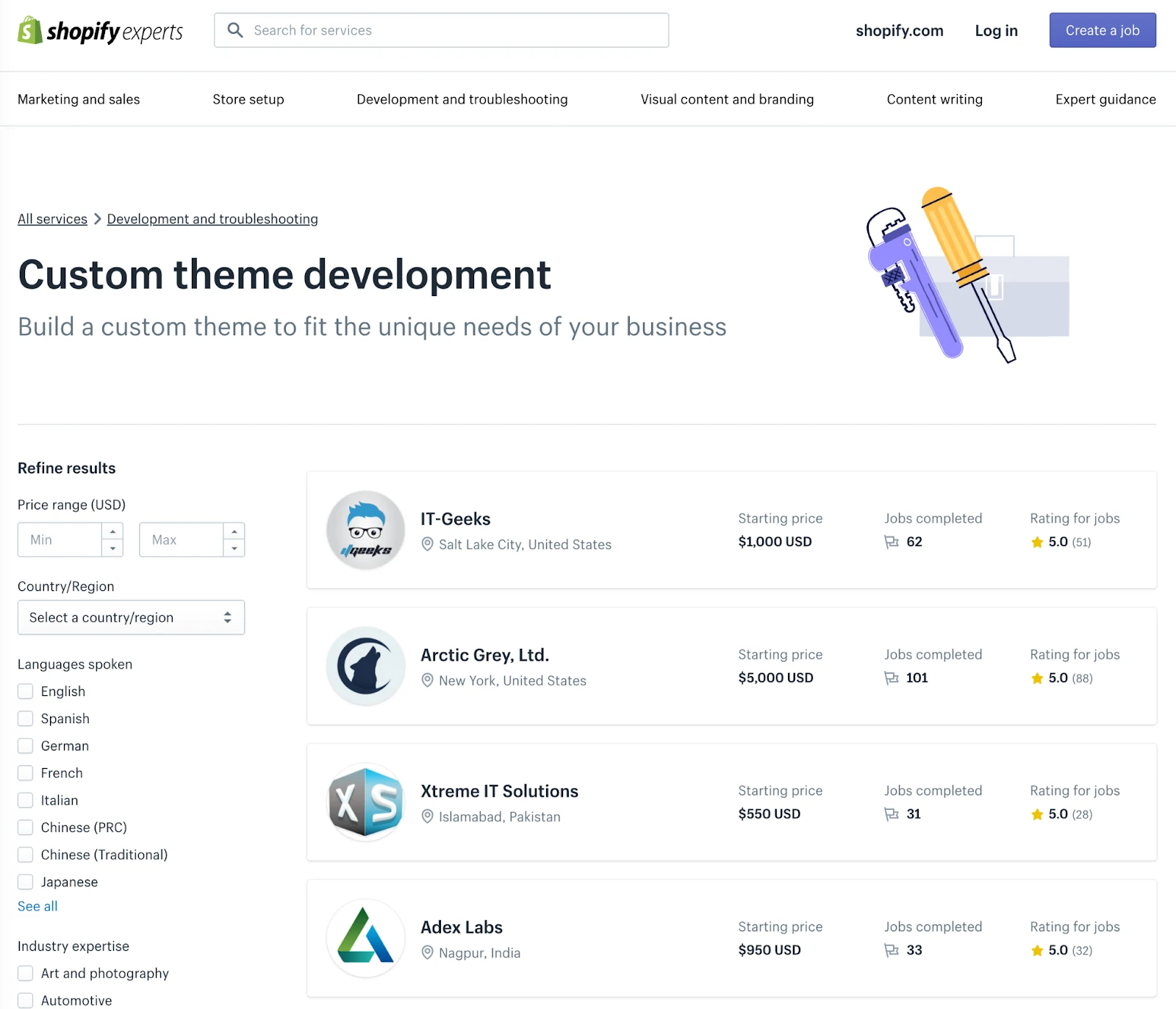
Task: Click the location pin beside Islamabad, Pakistan
Action: 427,816
